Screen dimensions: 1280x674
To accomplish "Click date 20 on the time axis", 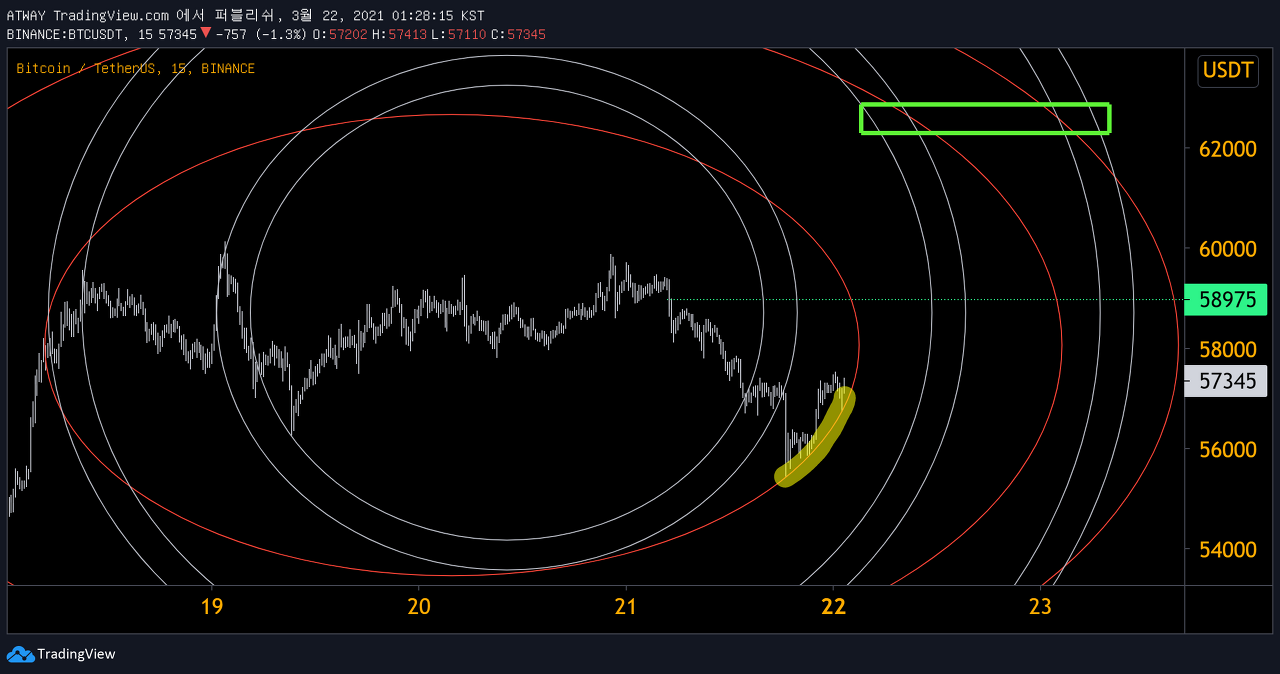I will coord(419,605).
